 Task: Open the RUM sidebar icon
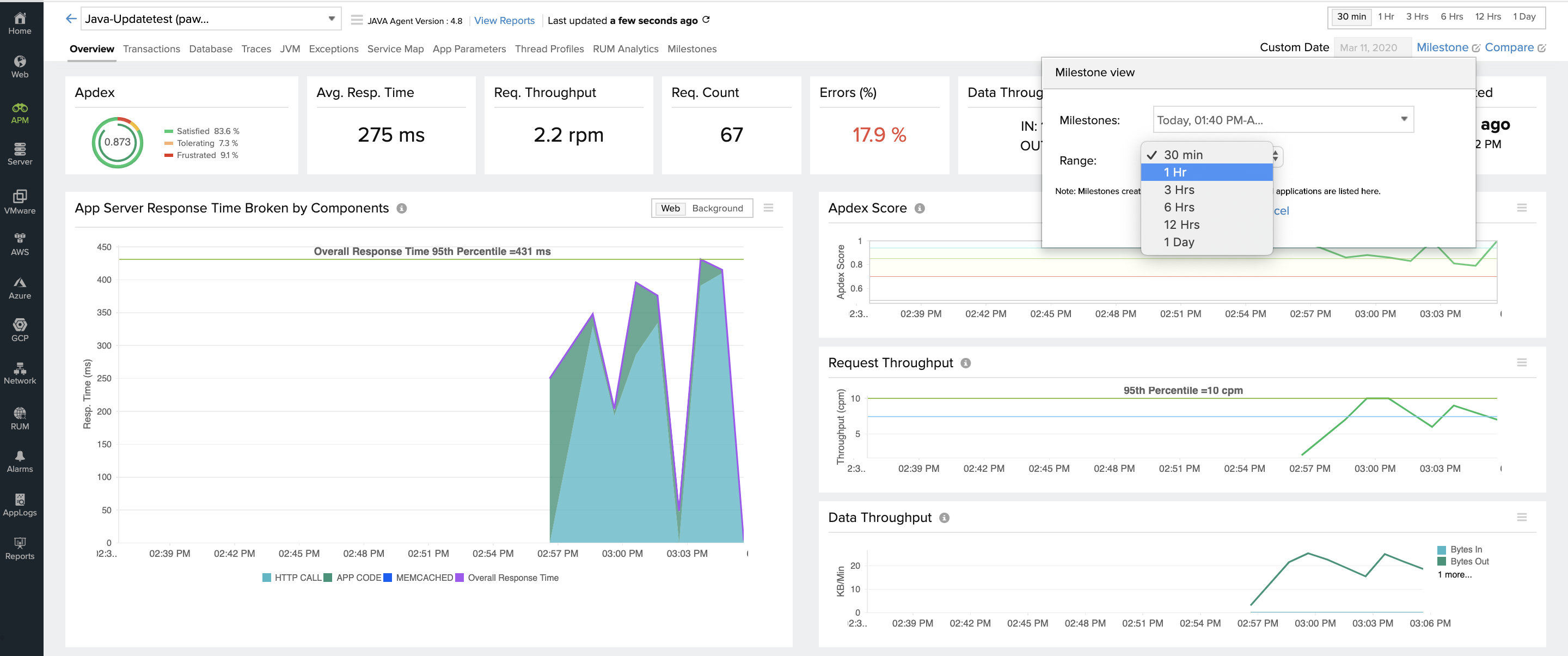(x=20, y=418)
